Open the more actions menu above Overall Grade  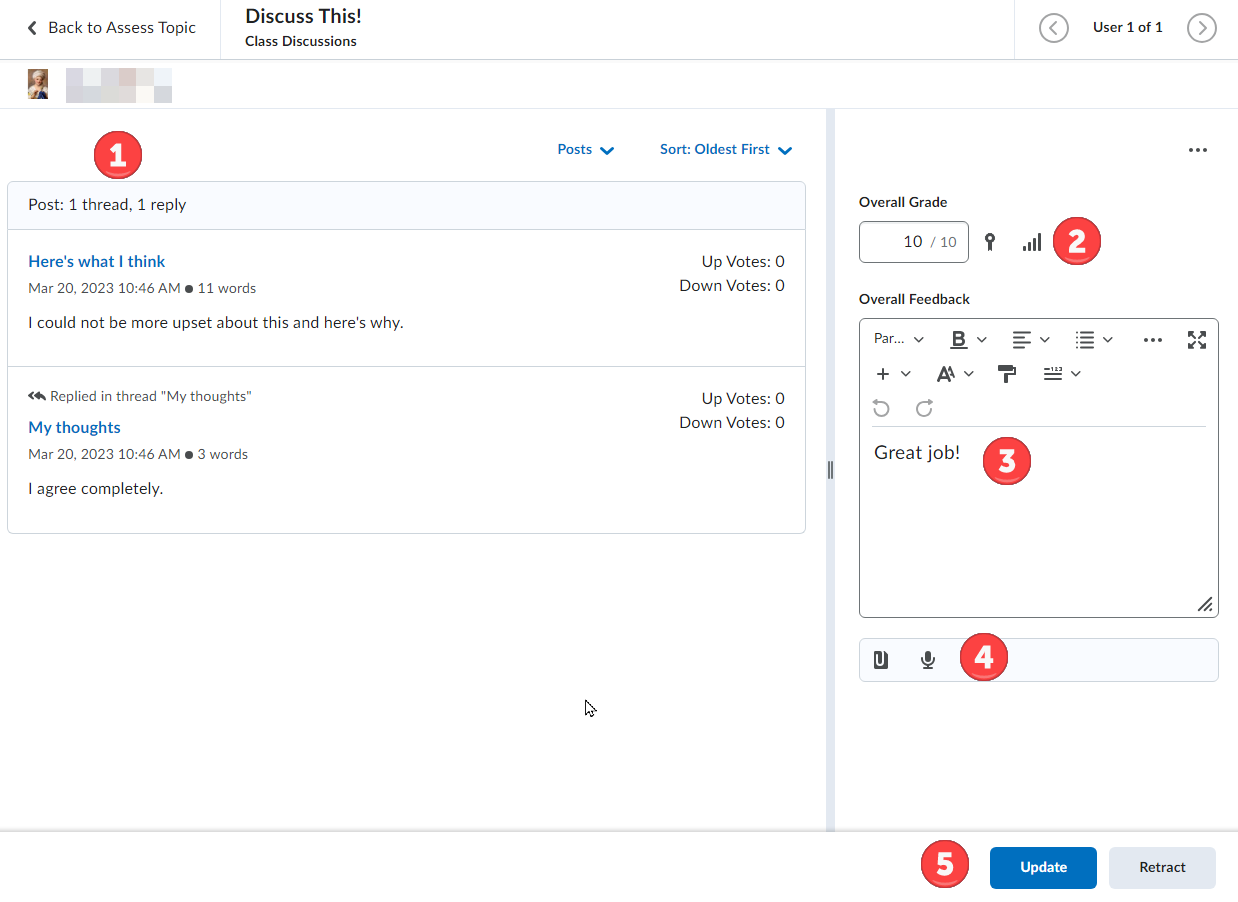[1197, 151]
